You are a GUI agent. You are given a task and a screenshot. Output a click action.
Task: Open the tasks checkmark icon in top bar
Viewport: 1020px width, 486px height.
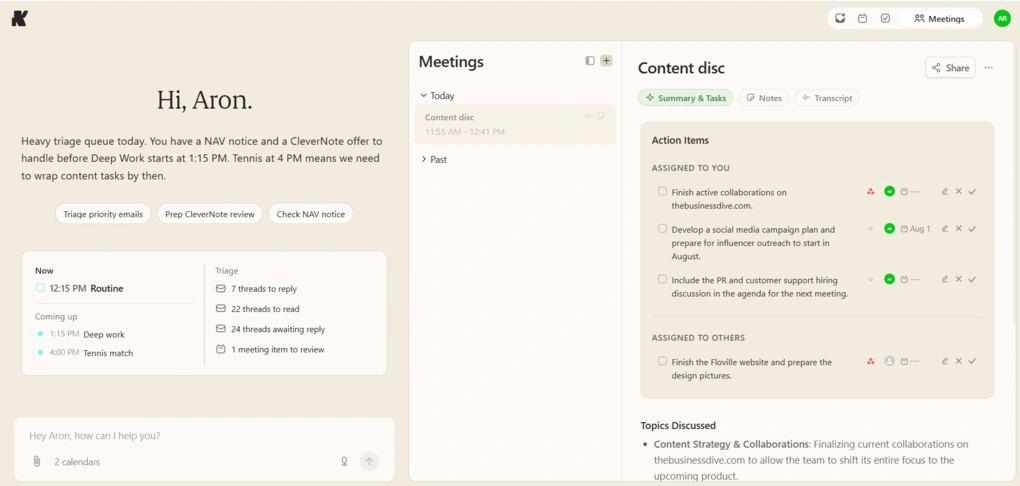(x=885, y=18)
